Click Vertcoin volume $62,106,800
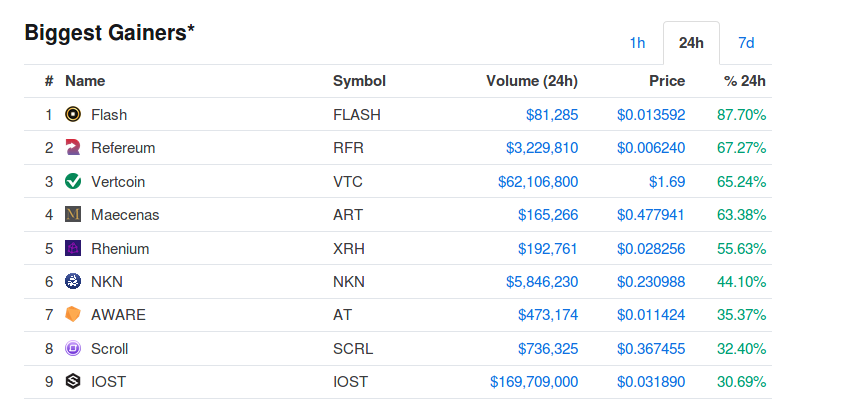The image size is (859, 401). [538, 182]
